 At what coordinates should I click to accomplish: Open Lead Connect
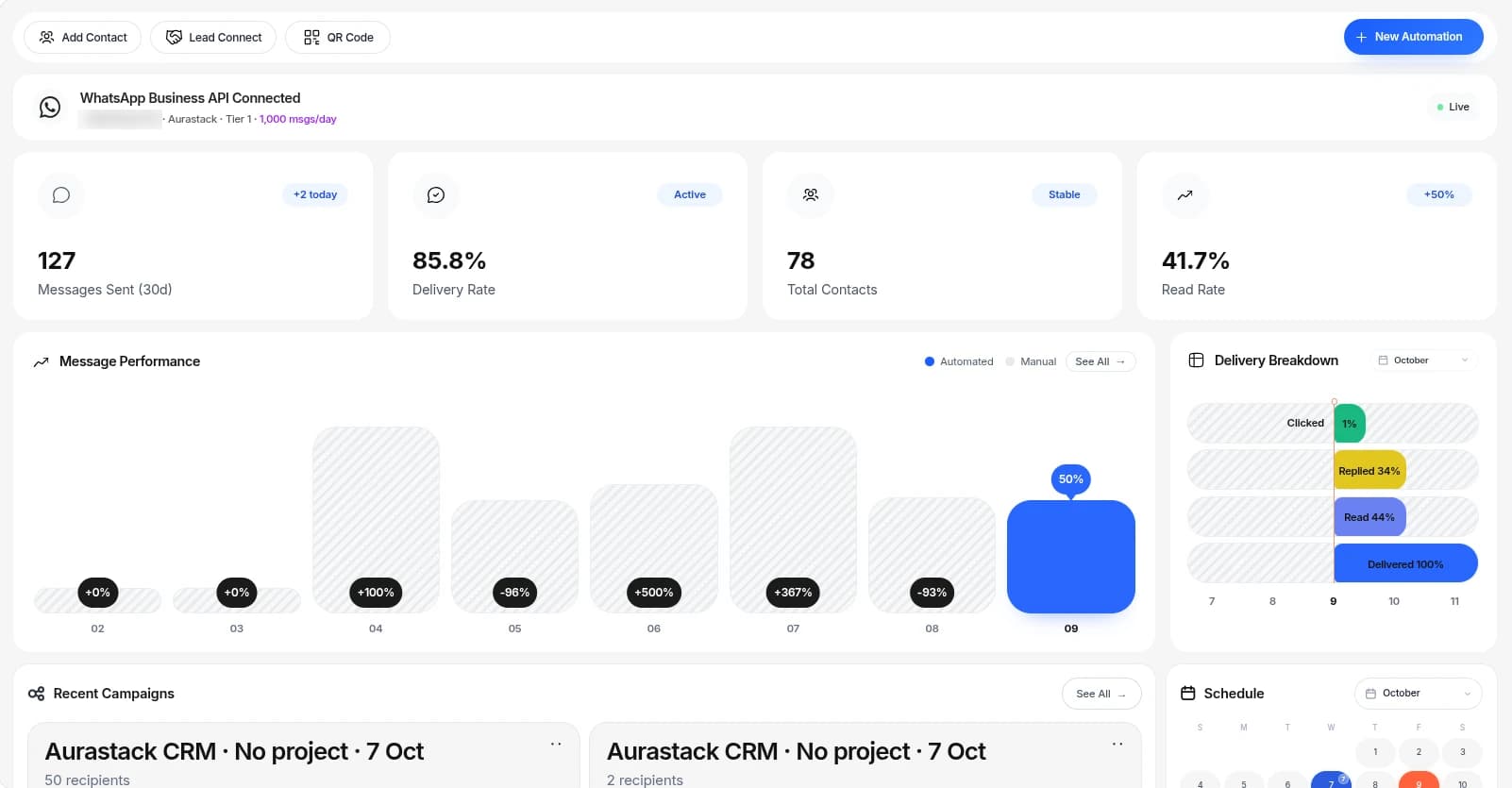213,38
